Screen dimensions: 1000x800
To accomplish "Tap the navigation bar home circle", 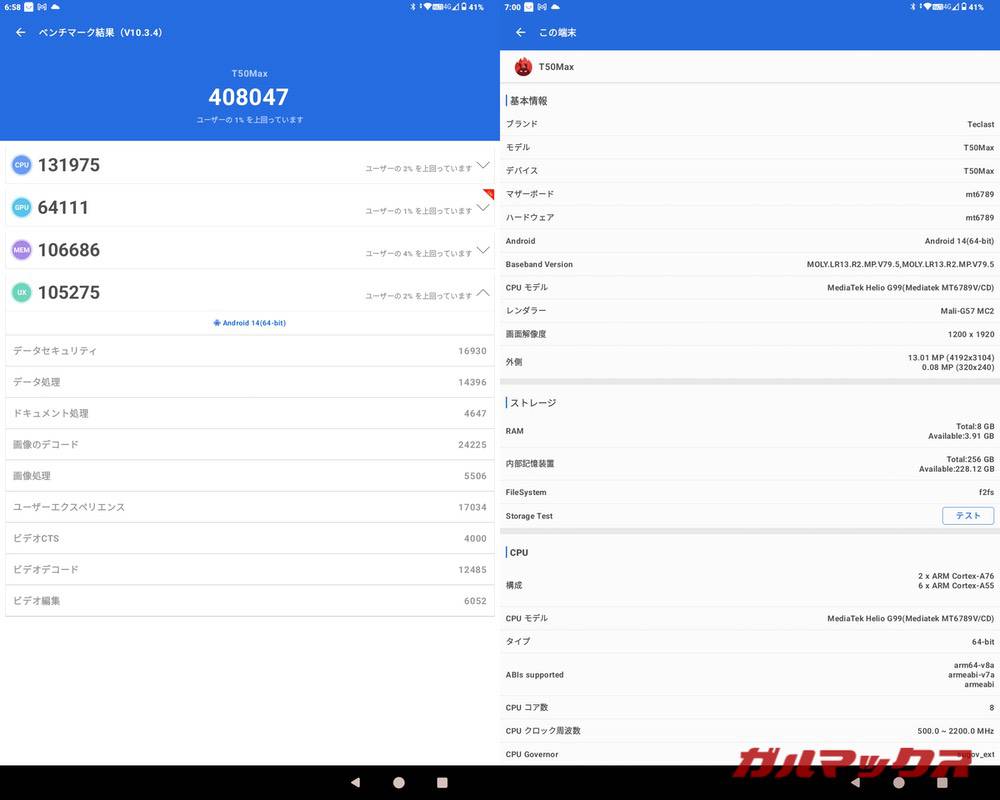I will click(x=398, y=782).
